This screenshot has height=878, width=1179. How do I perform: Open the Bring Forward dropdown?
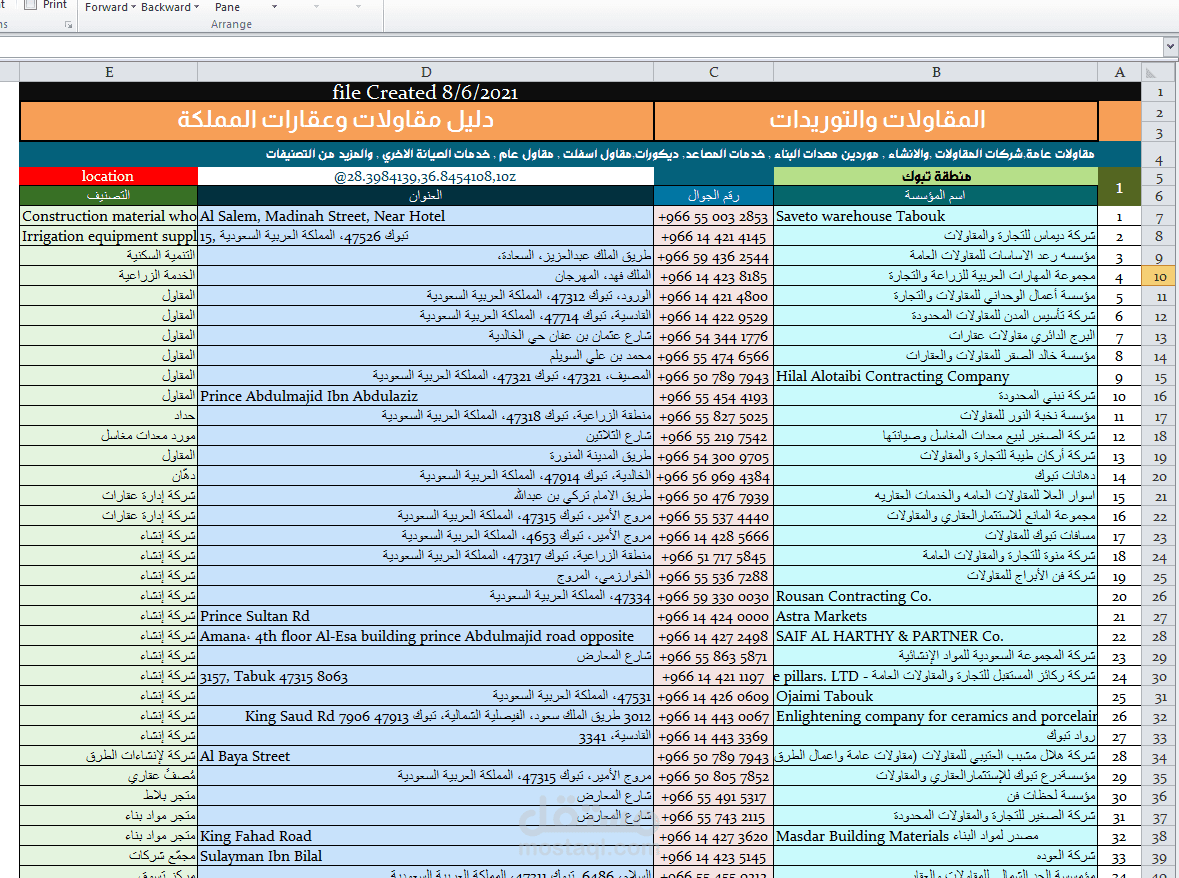click(x=111, y=7)
